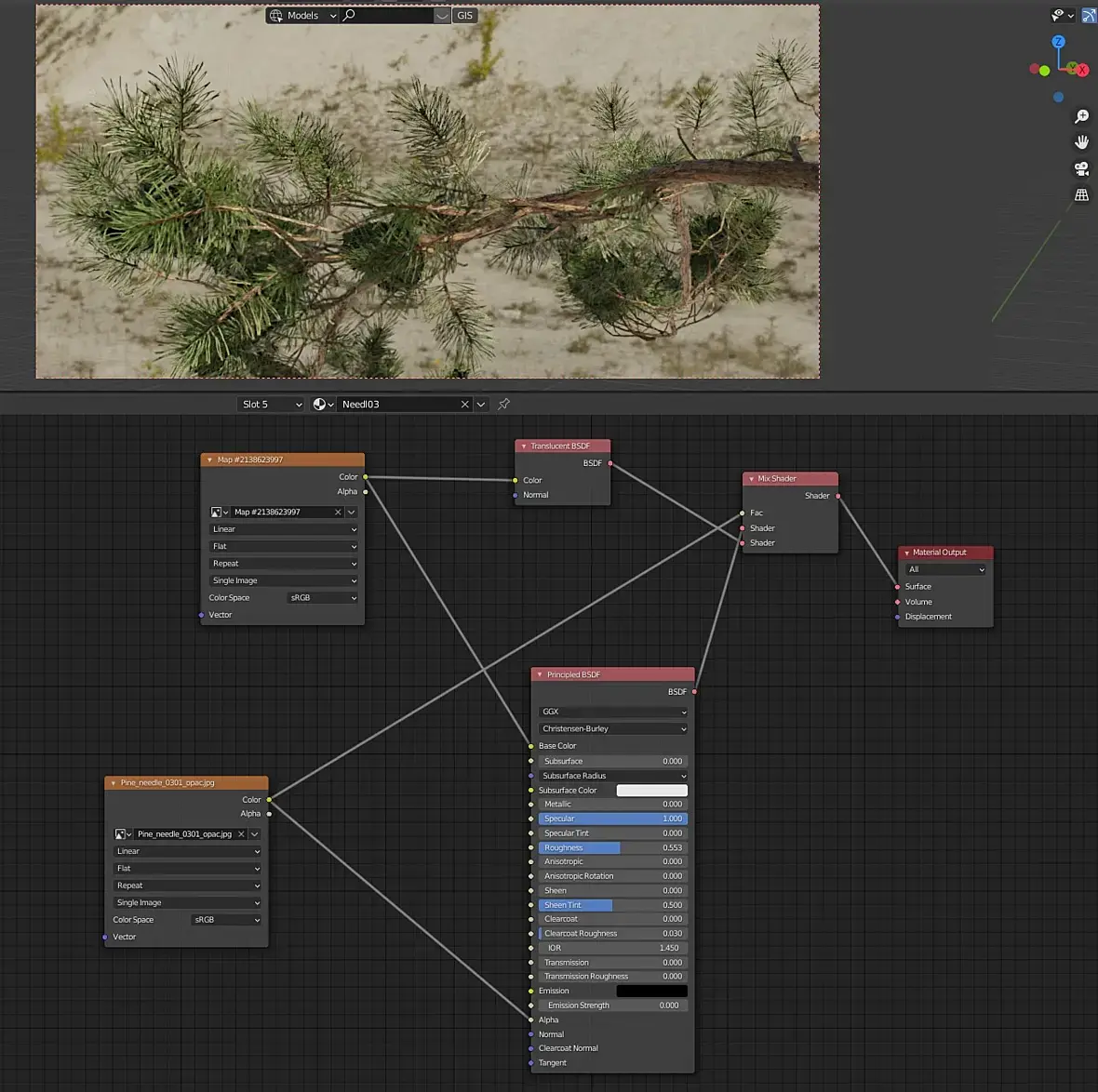This screenshot has width=1098, height=1092.
Task: Switch perspective/orthographic grid icon
Action: pos(1082,195)
